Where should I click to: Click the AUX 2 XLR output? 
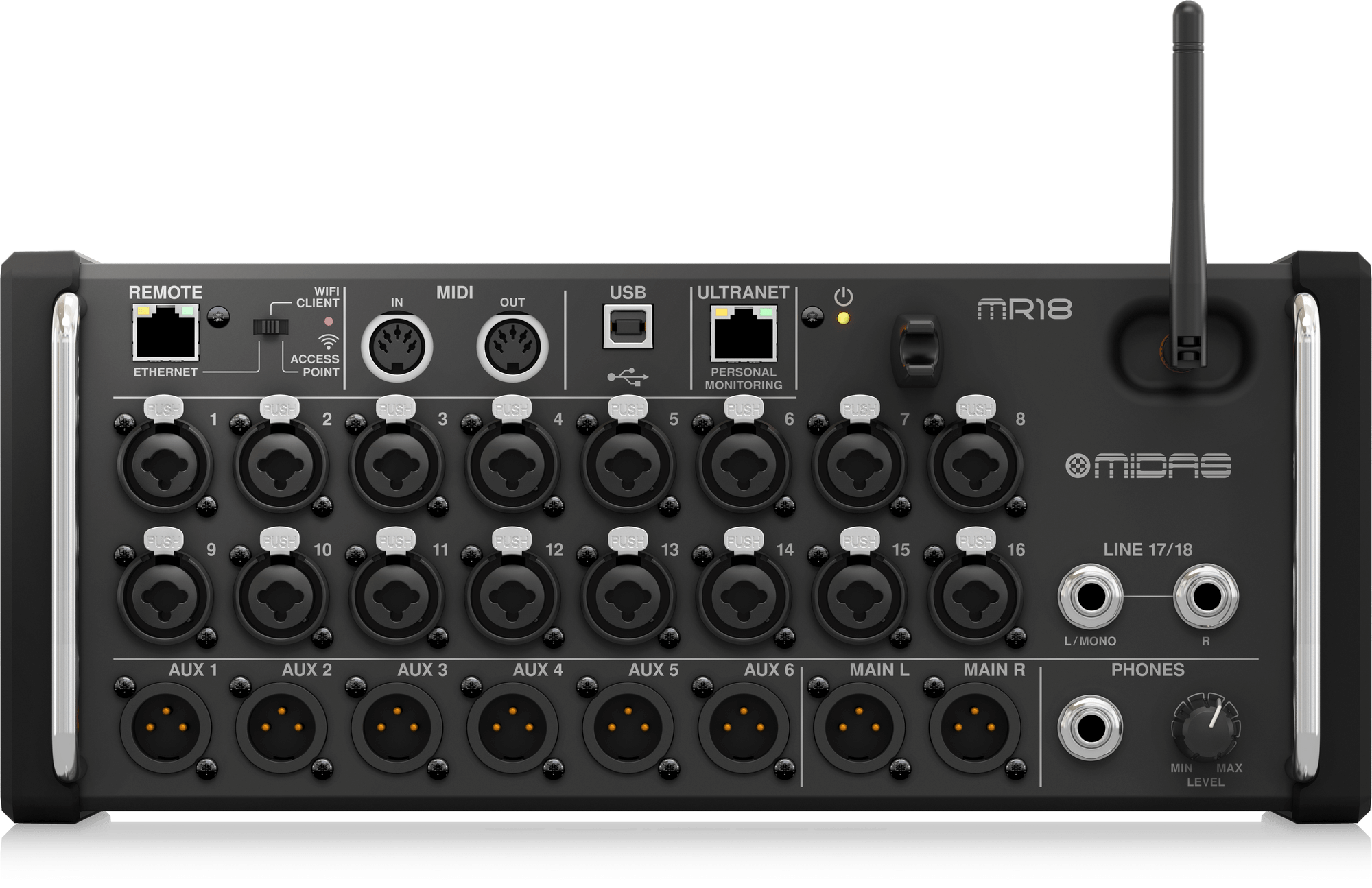point(281,728)
